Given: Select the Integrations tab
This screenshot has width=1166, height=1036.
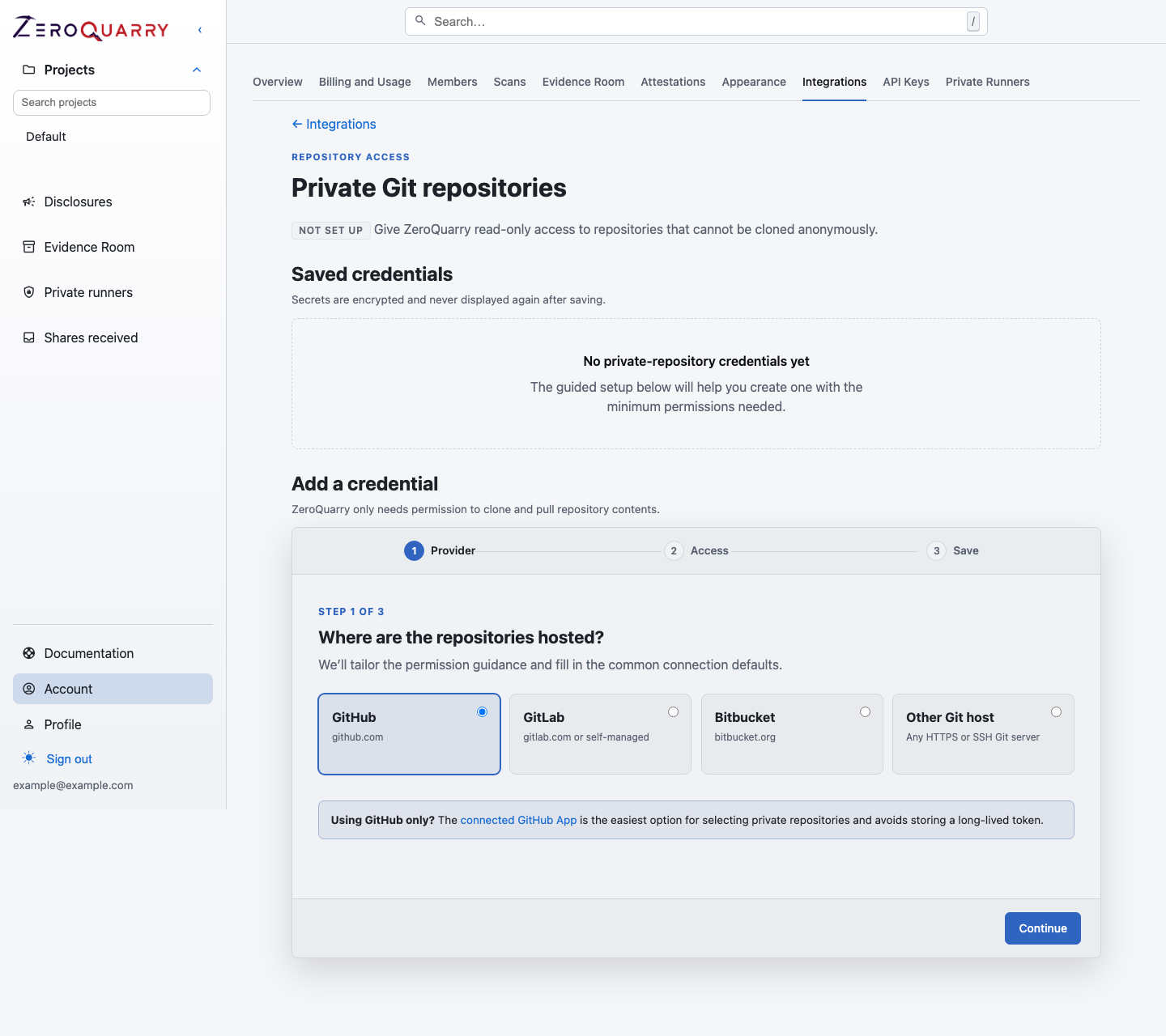Looking at the screenshot, I should [834, 82].
